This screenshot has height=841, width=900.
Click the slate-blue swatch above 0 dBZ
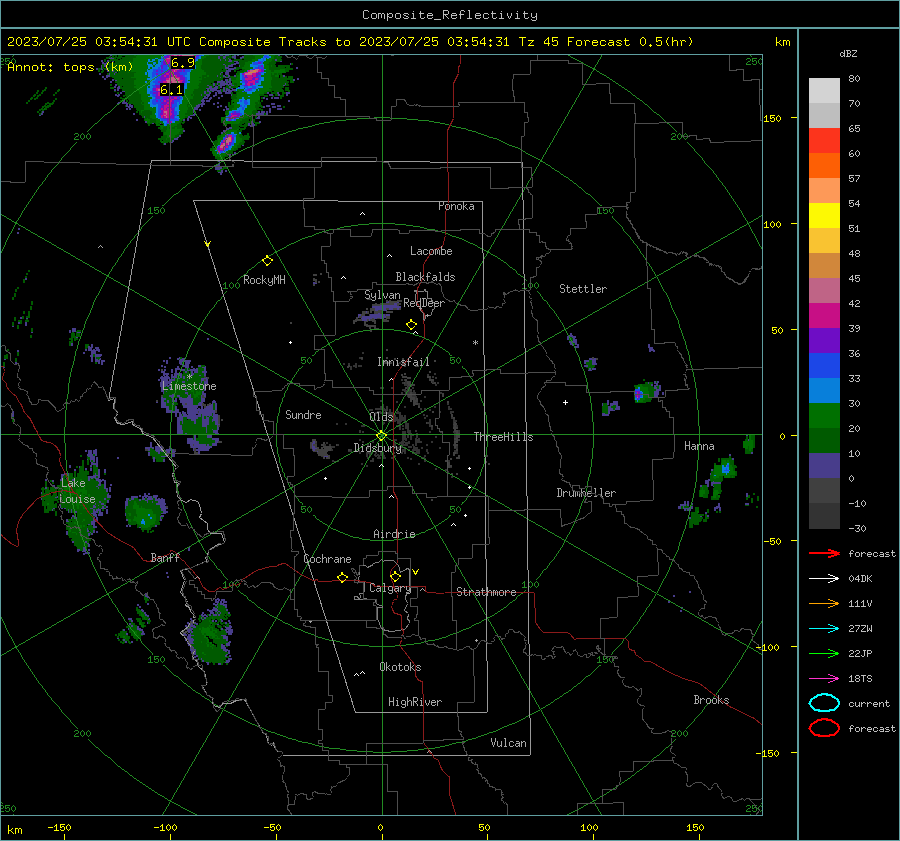coord(824,466)
